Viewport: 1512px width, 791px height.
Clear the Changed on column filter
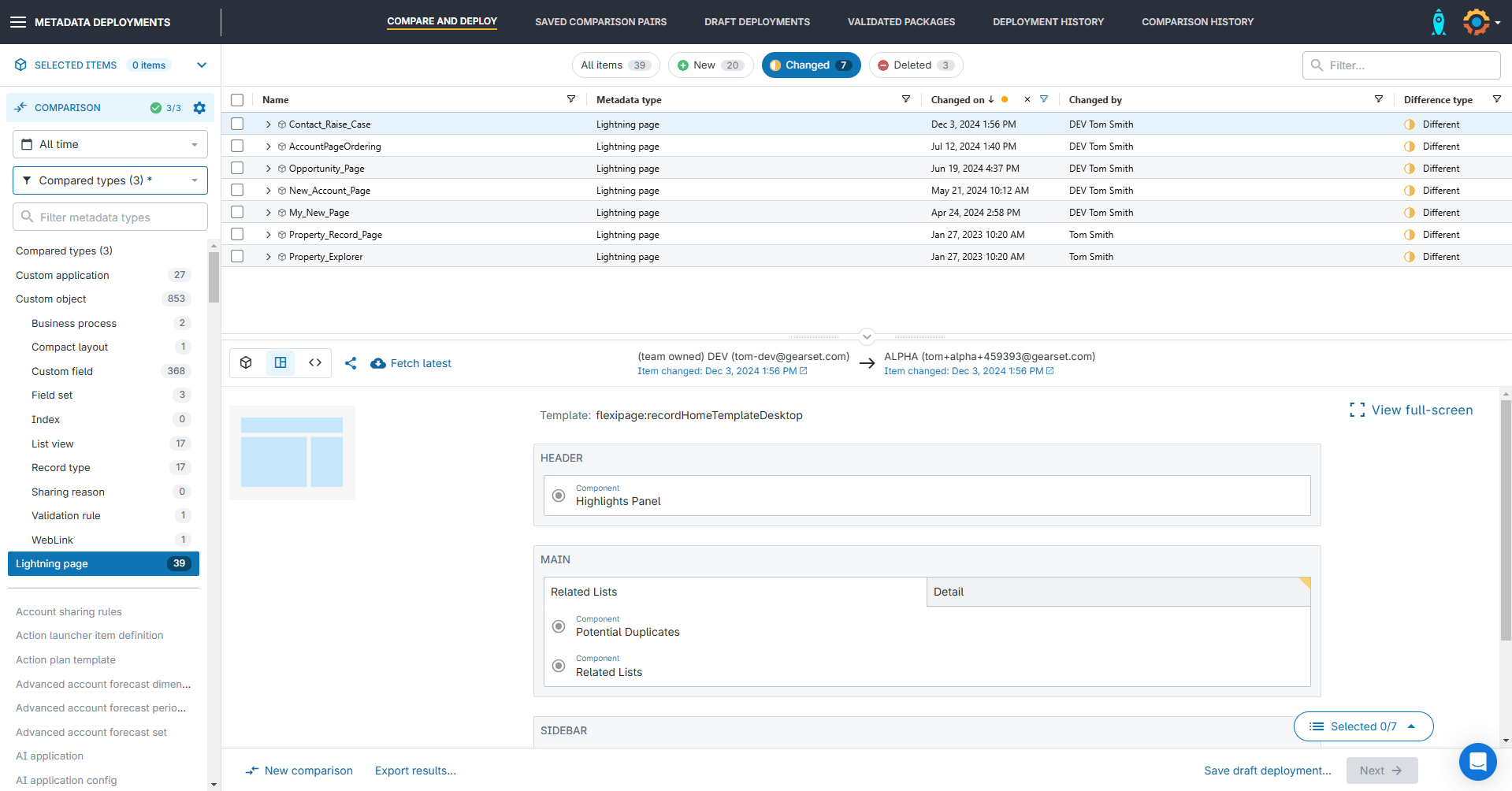[x=1027, y=99]
